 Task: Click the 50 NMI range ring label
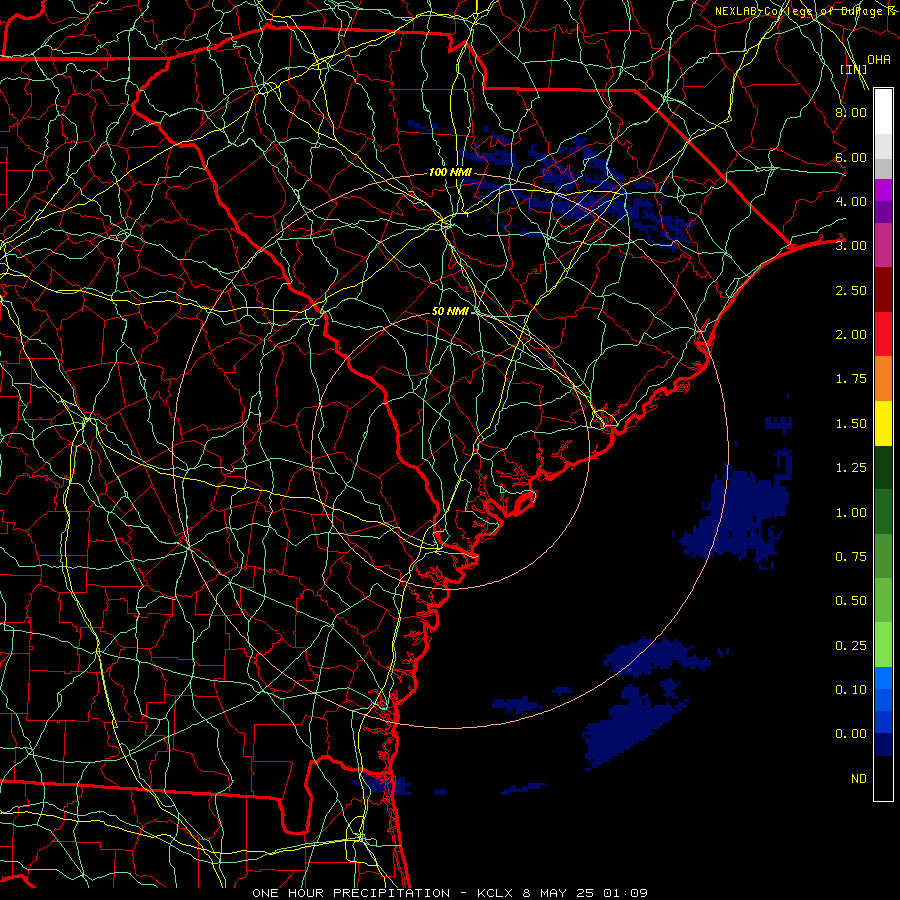click(450, 311)
